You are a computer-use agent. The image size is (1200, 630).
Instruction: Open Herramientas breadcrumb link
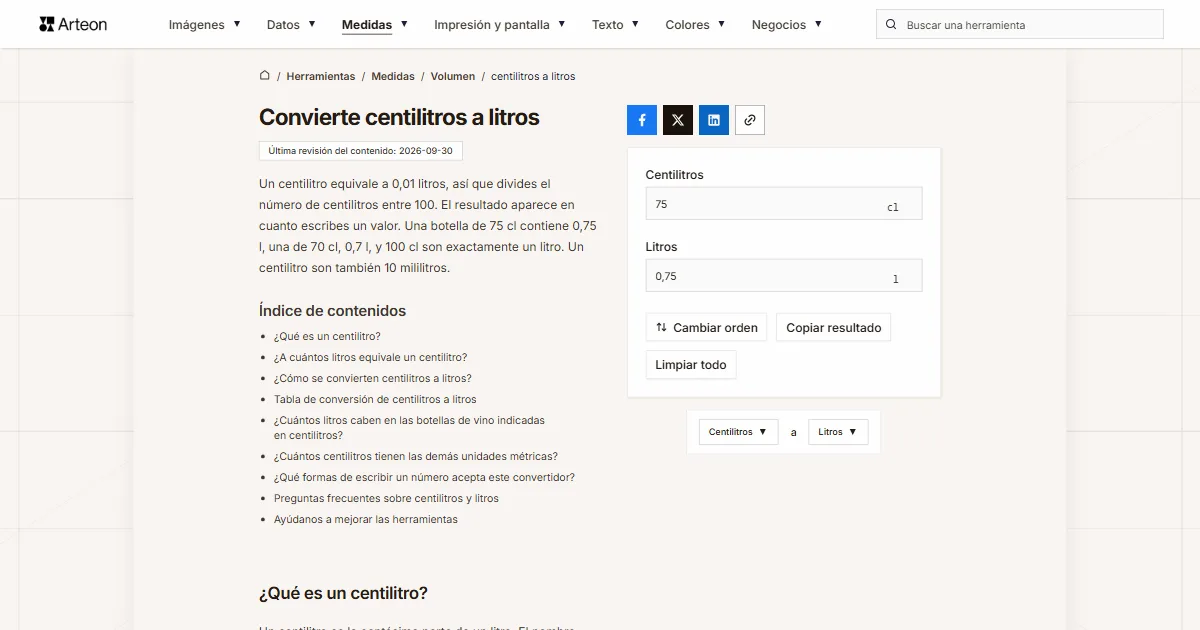pos(321,76)
